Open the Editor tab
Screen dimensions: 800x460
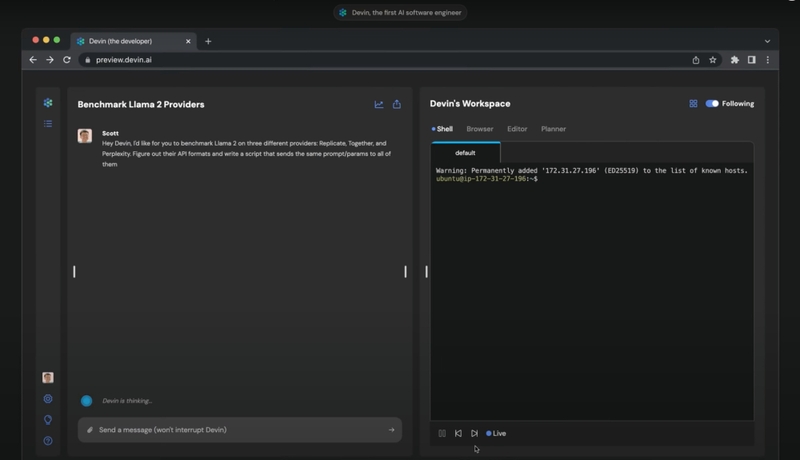click(517, 129)
